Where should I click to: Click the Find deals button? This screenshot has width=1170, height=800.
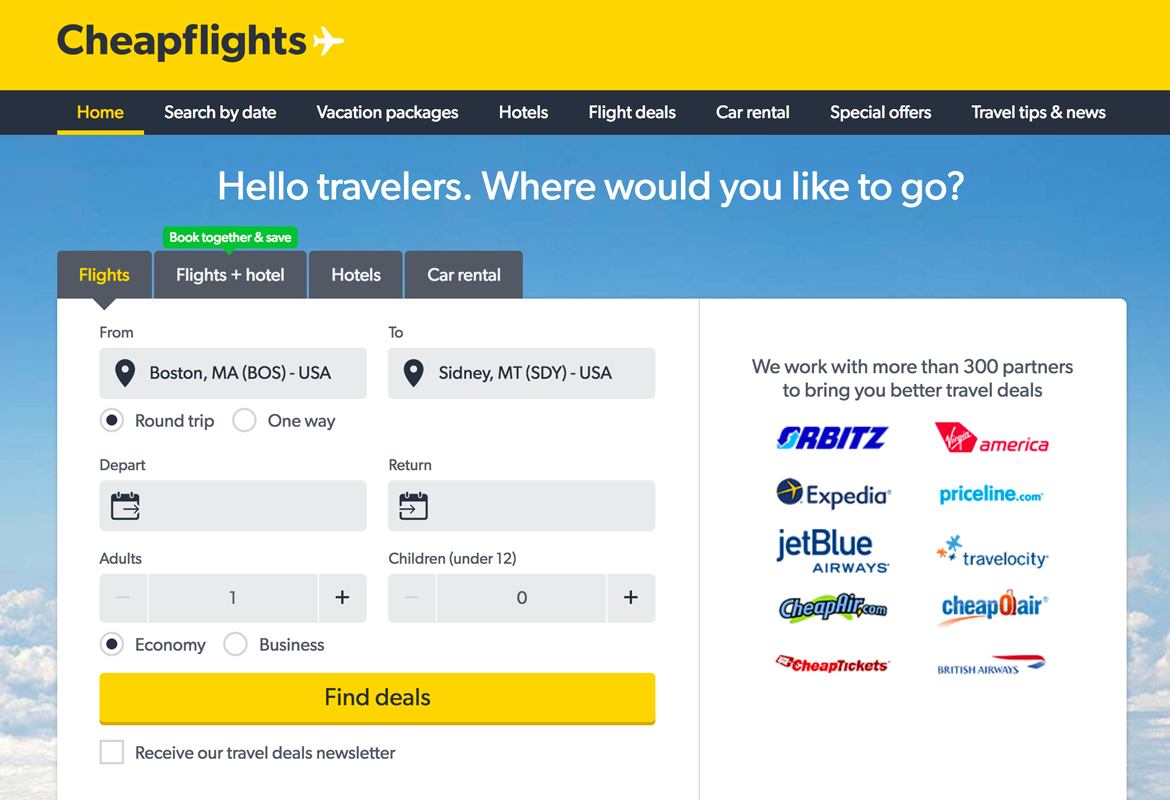click(378, 699)
